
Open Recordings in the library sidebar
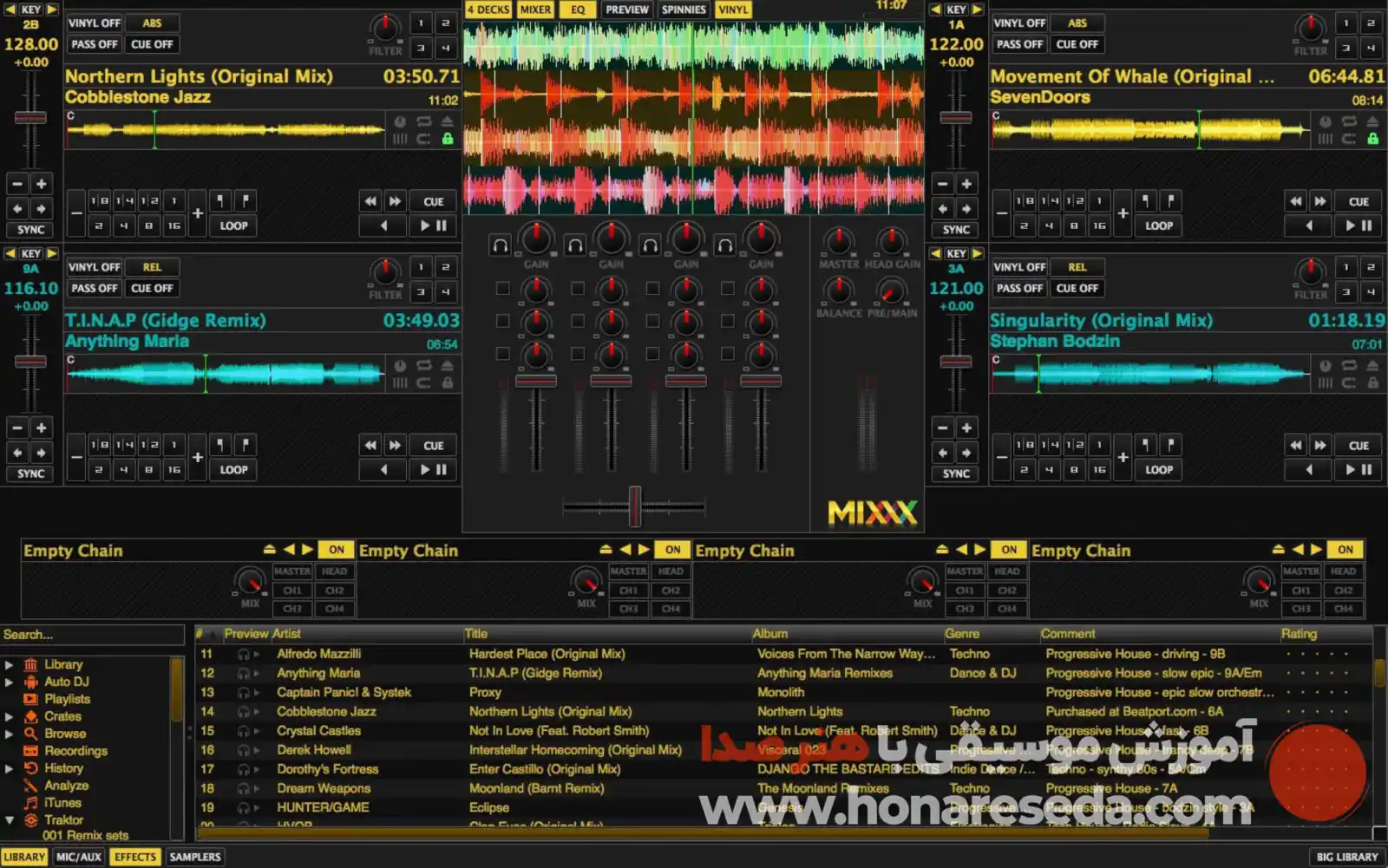(x=75, y=751)
